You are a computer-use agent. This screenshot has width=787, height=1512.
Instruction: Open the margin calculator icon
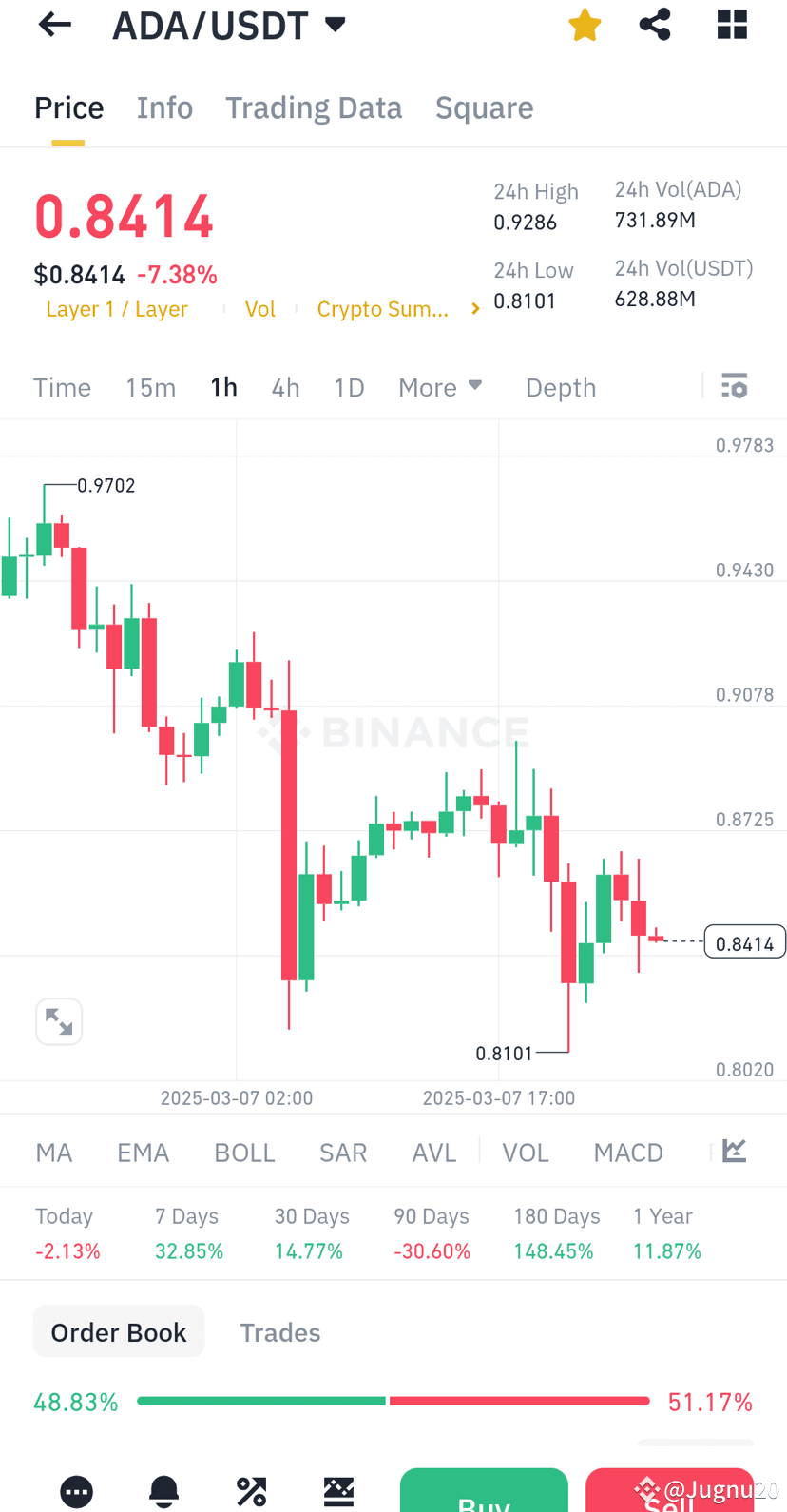coord(338,1491)
